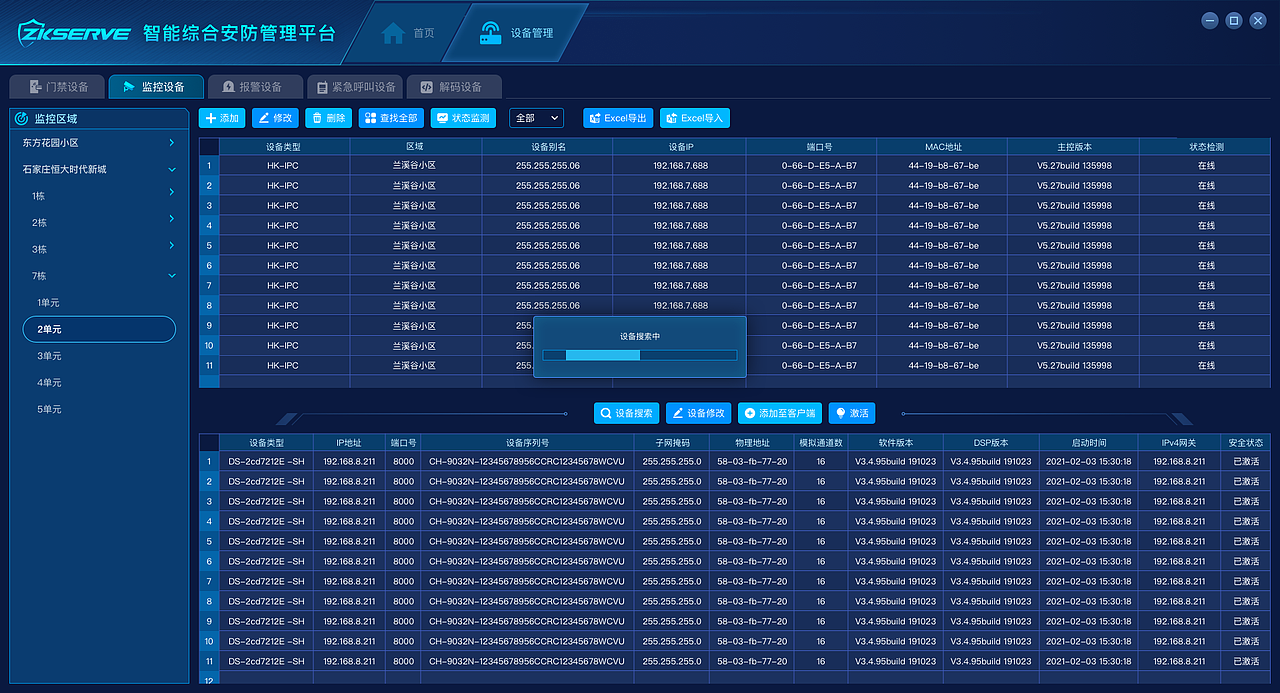Click DS-2cd7212E-SH in lower row 1
The height and width of the screenshot is (693, 1280).
266,462
